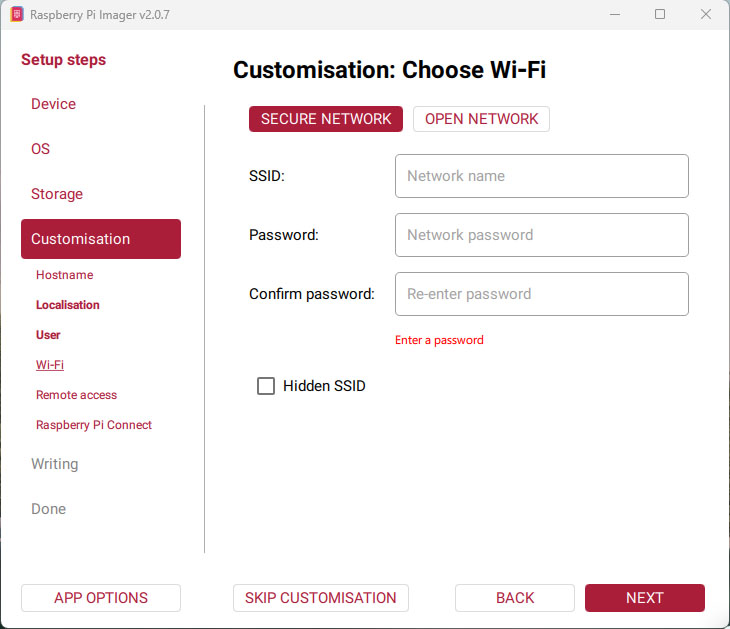Switch to the Open Network tab

click(481, 119)
